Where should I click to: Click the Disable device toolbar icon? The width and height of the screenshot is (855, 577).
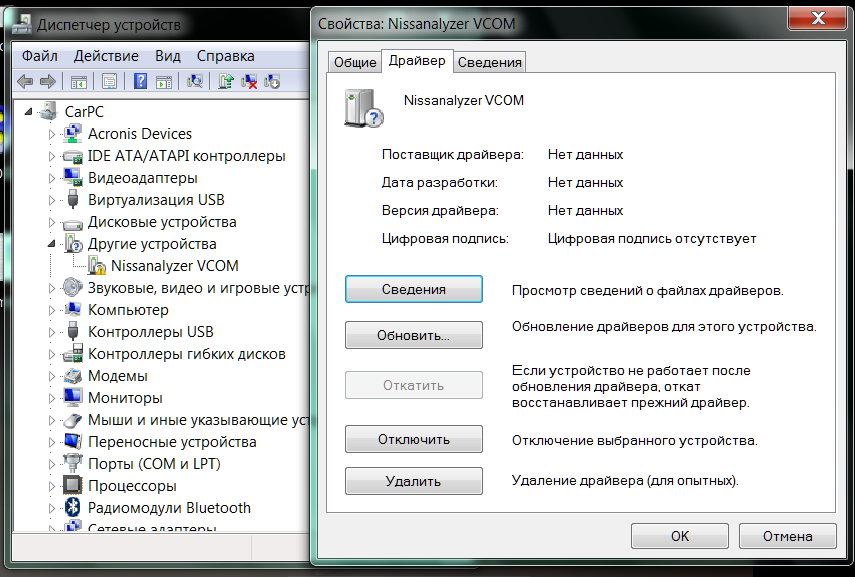272,82
